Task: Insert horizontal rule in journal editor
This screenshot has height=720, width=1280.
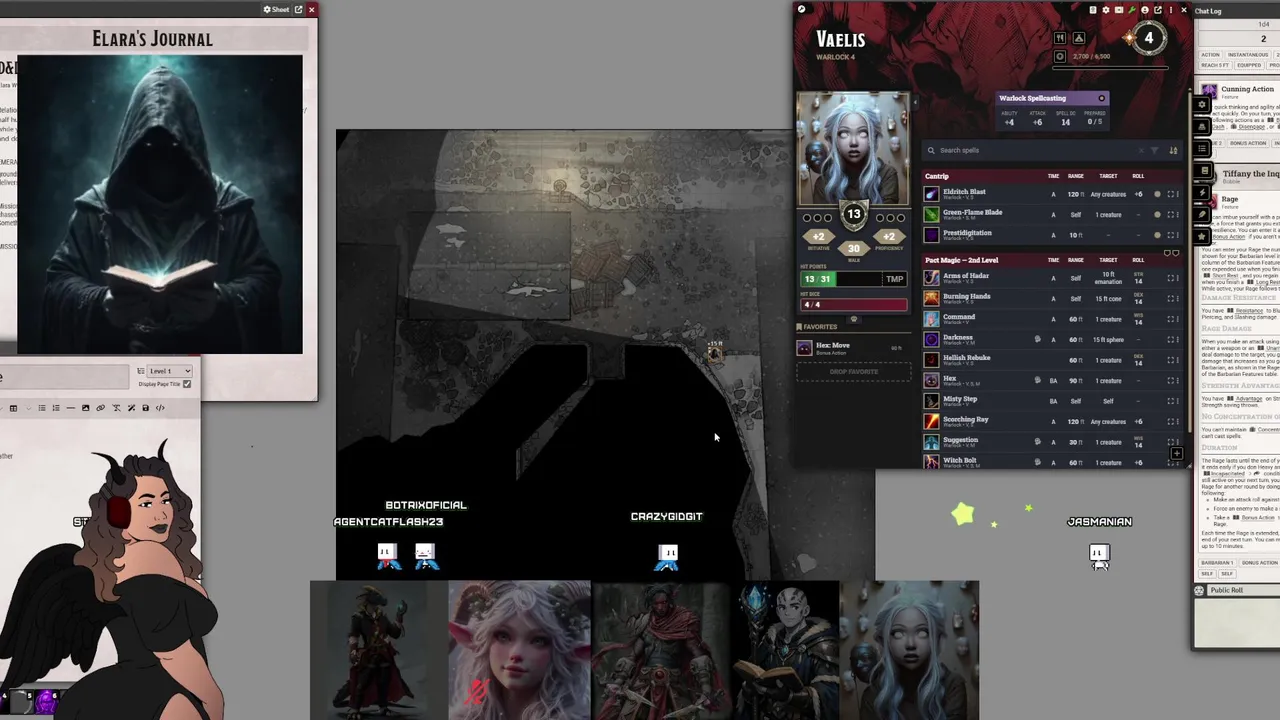Action: (71, 408)
